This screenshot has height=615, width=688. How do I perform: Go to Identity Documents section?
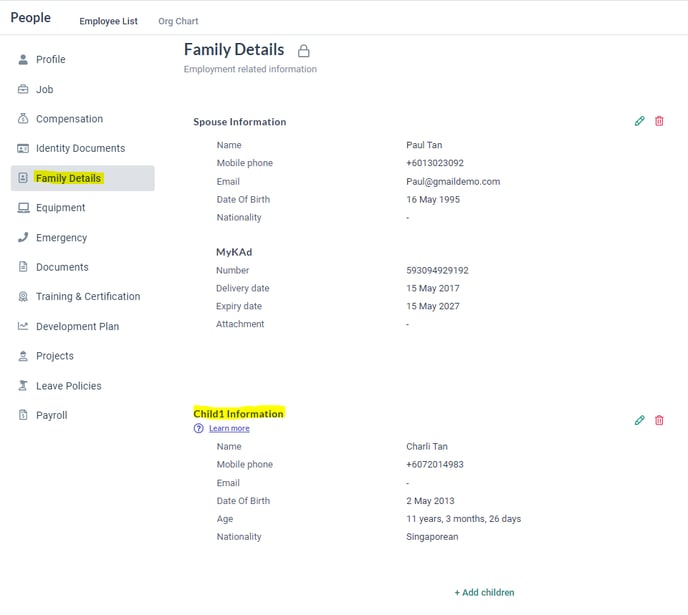[82, 148]
